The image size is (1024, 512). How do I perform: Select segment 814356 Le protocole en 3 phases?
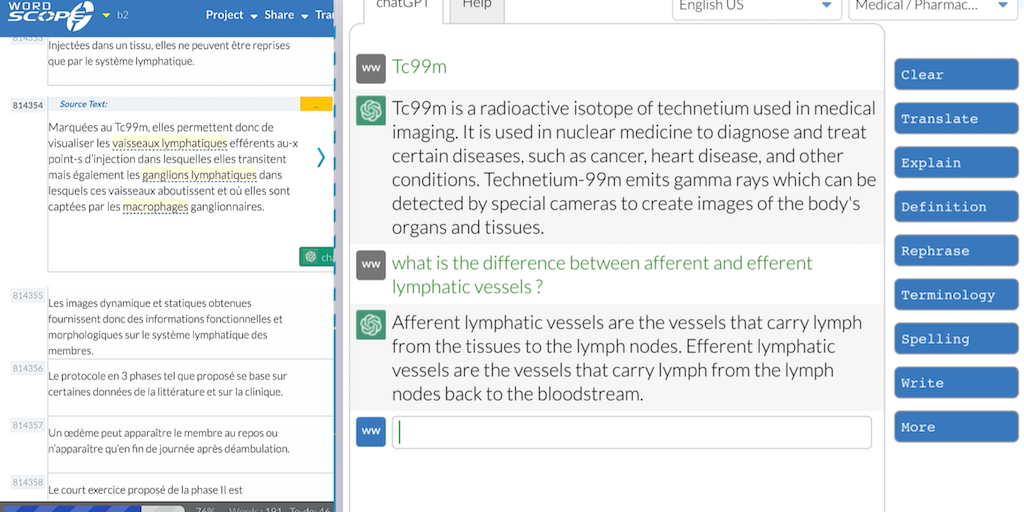pyautogui.click(x=167, y=384)
